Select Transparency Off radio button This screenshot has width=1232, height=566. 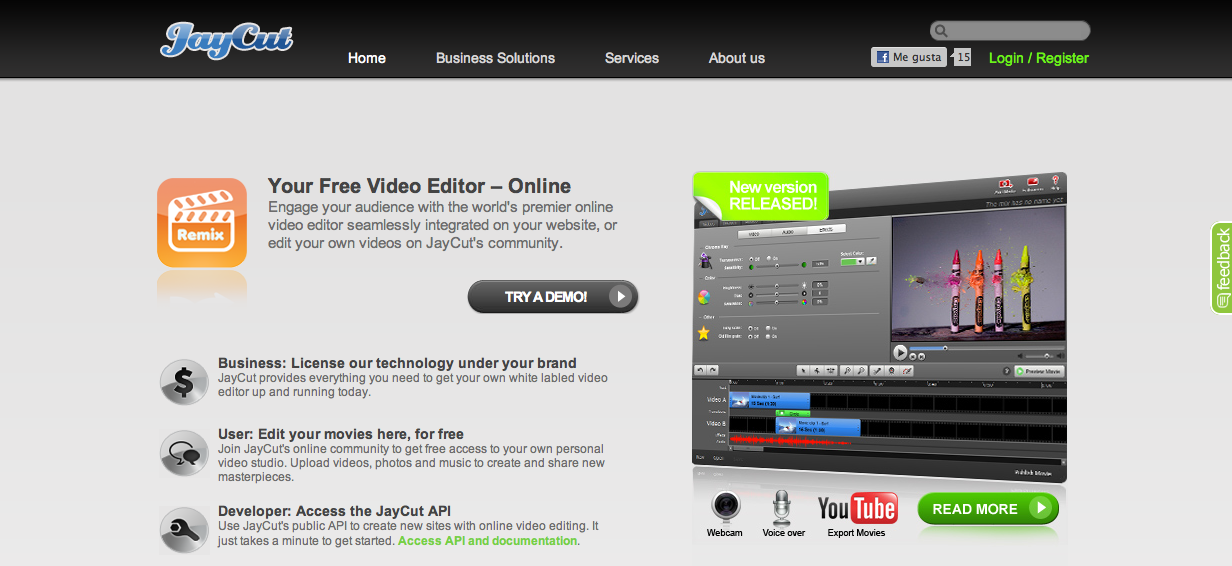tap(751, 259)
